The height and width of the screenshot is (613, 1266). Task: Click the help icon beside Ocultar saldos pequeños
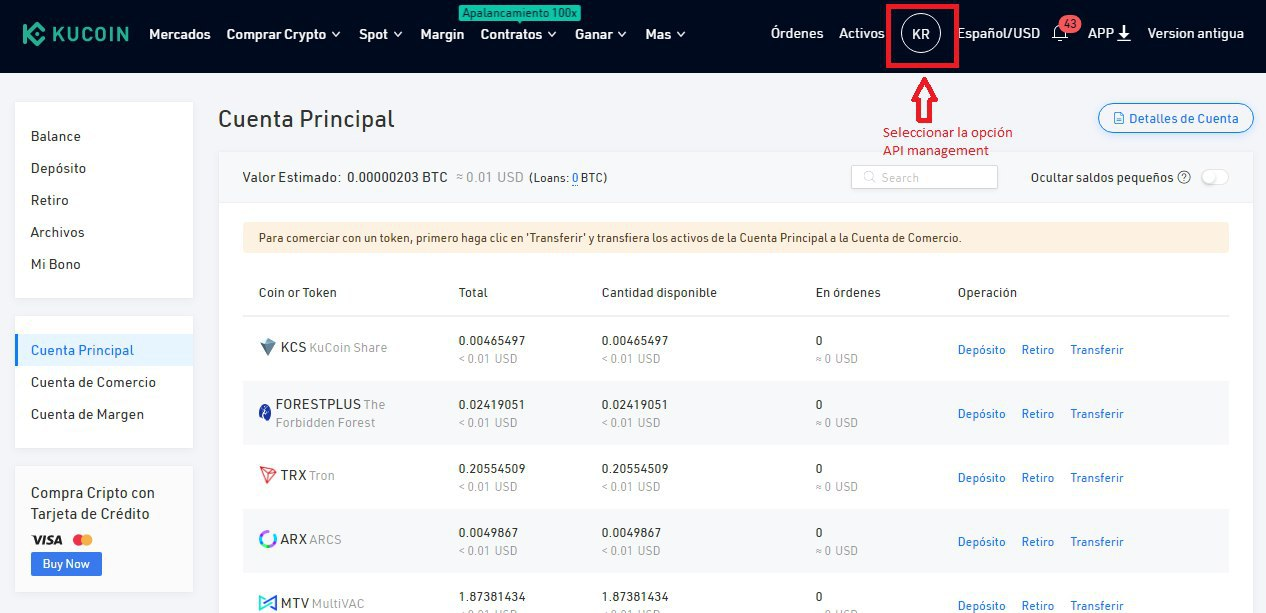click(1184, 177)
